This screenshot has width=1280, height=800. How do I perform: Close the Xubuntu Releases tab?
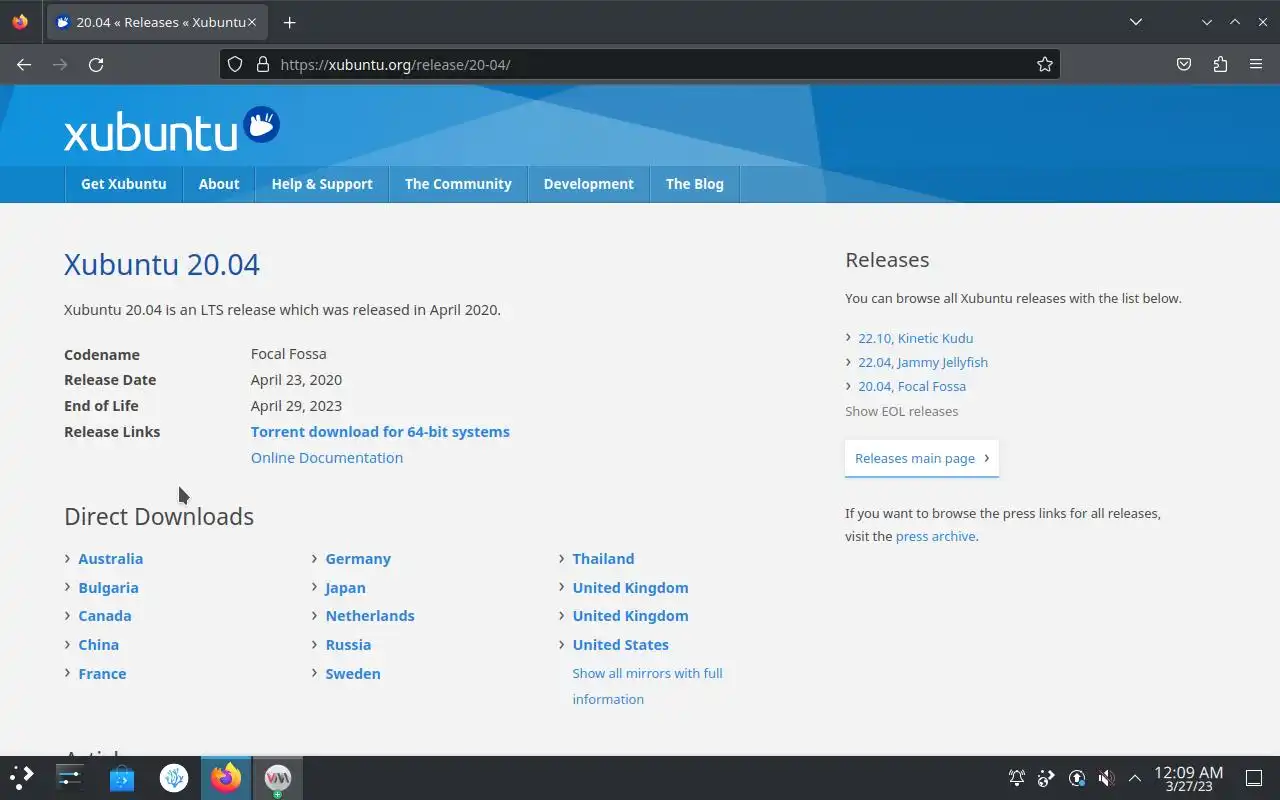(252, 22)
